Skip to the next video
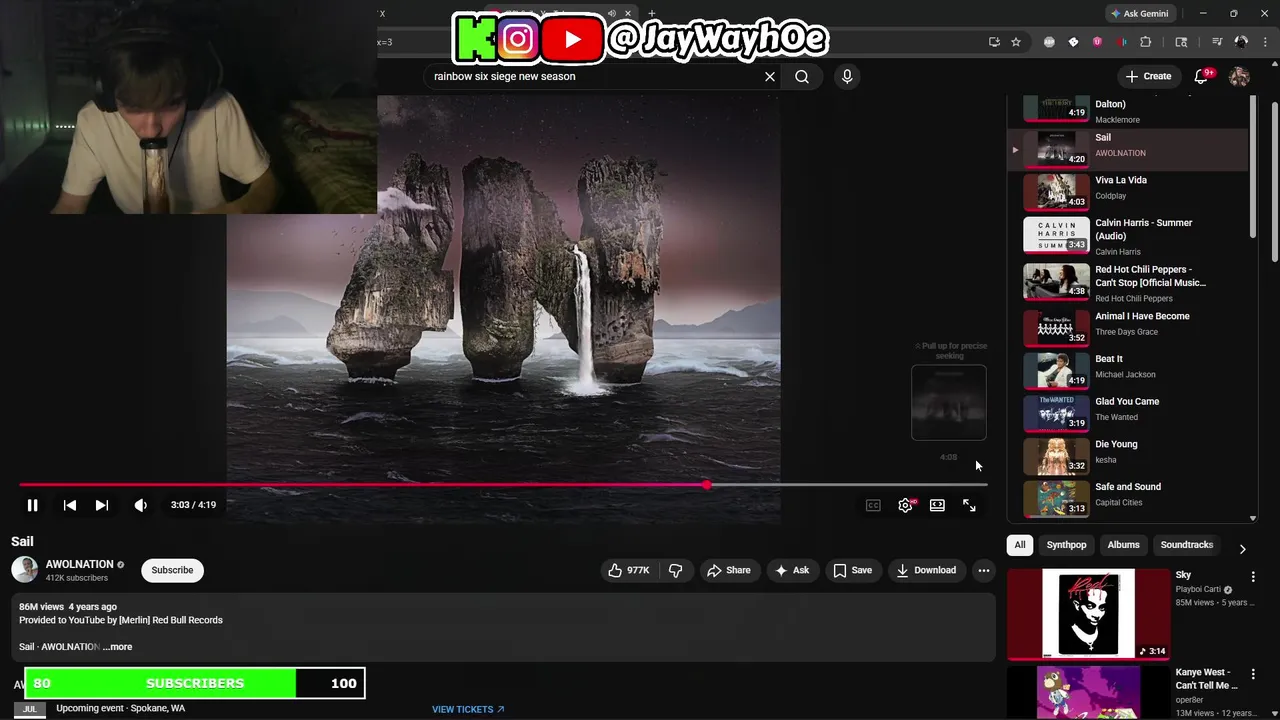The width and height of the screenshot is (1280, 720). click(x=101, y=505)
